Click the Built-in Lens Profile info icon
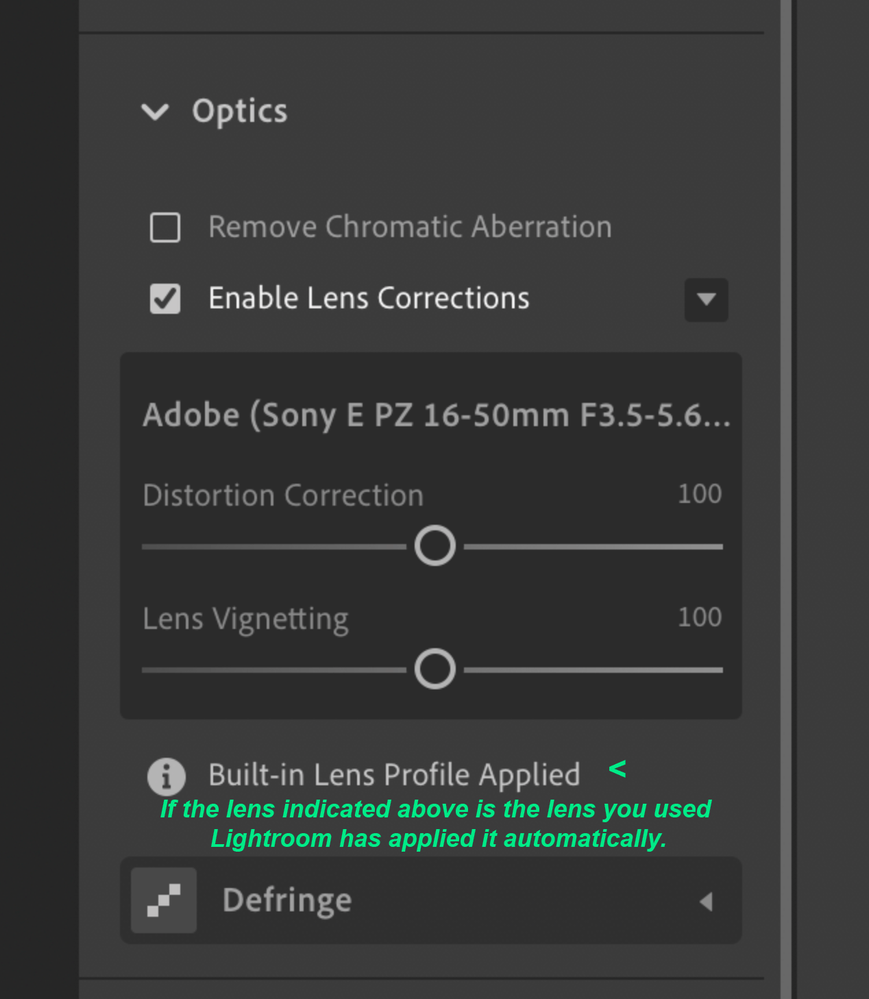Viewport: 869px width, 999px height. [x=166, y=777]
